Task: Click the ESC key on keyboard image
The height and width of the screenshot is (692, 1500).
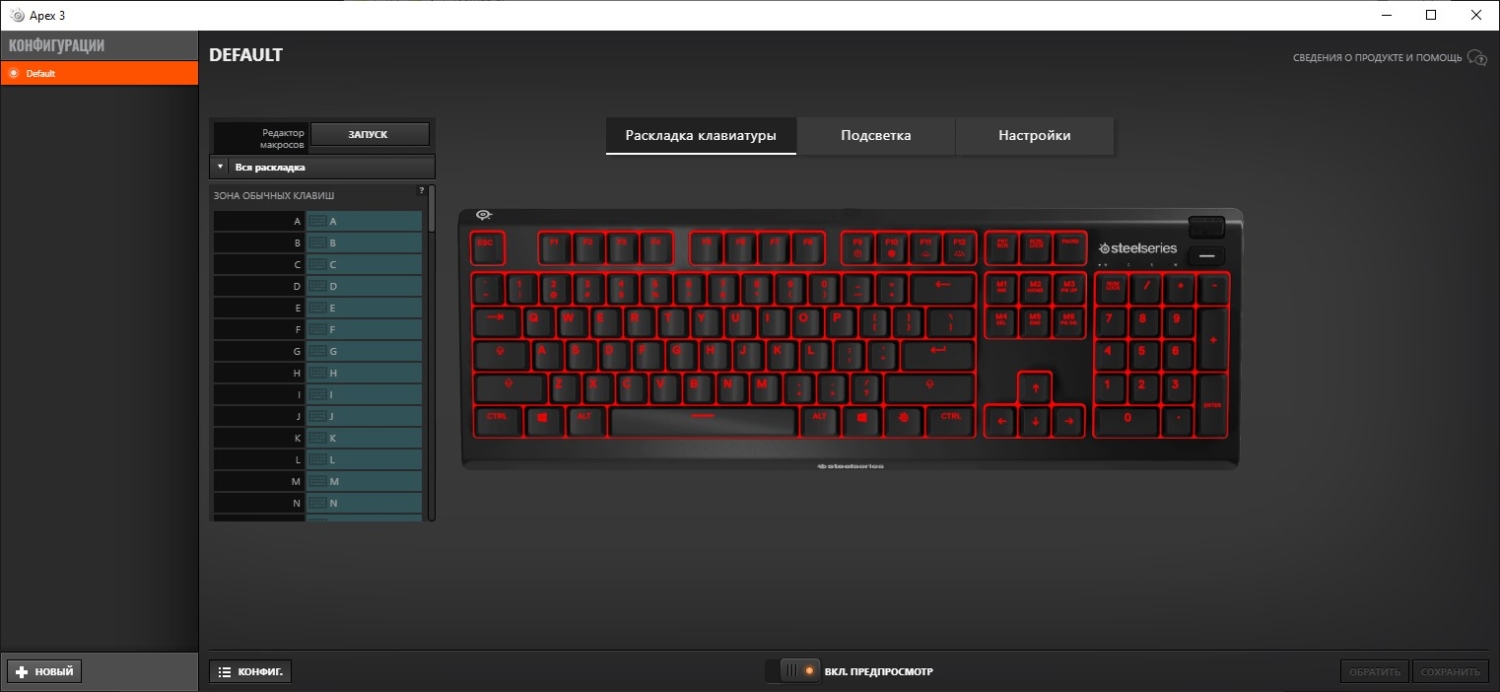Action: (x=486, y=246)
